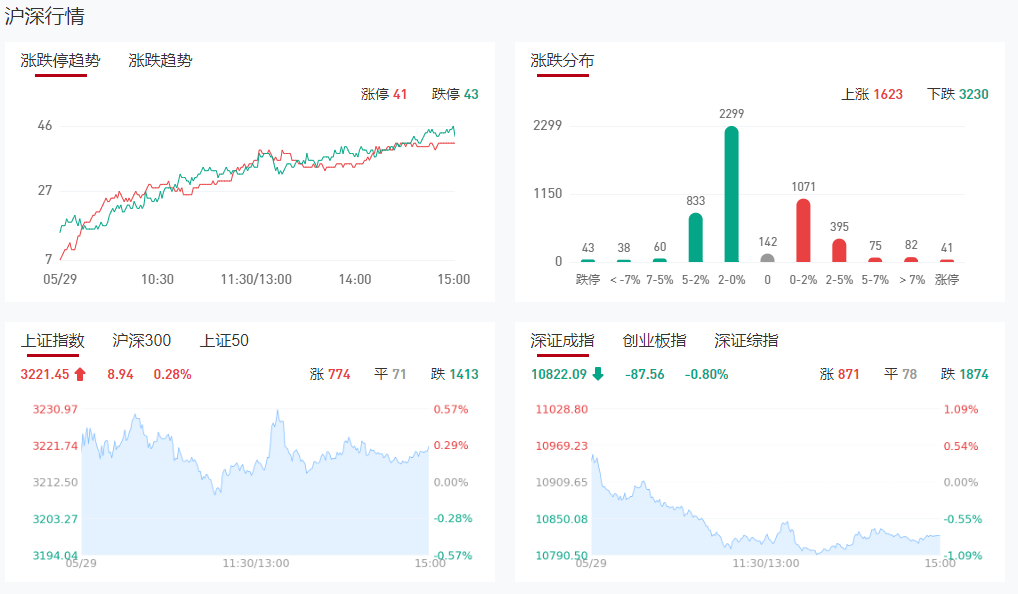Click the percent change -0.80%
The height and width of the screenshot is (594, 1018).
706,374
